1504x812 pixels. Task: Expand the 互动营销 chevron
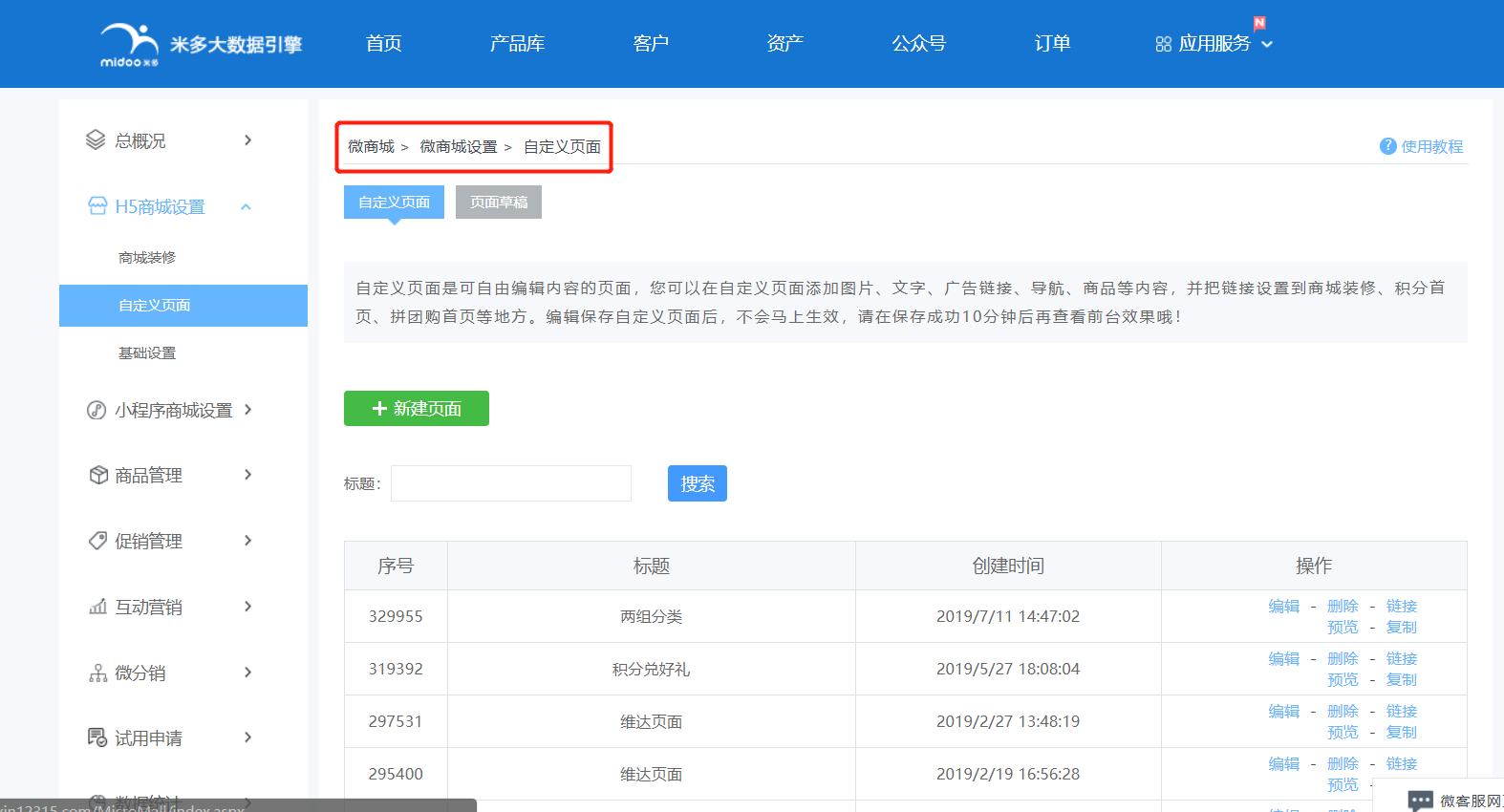[247, 607]
